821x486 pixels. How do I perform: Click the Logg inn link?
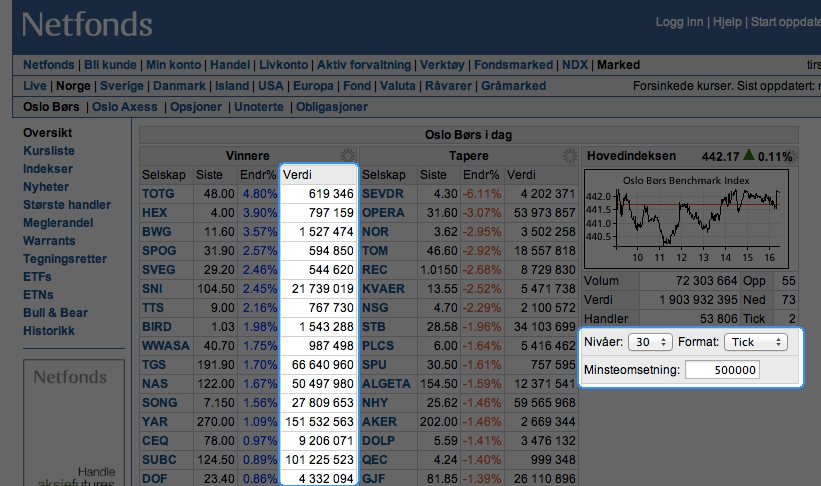click(679, 22)
